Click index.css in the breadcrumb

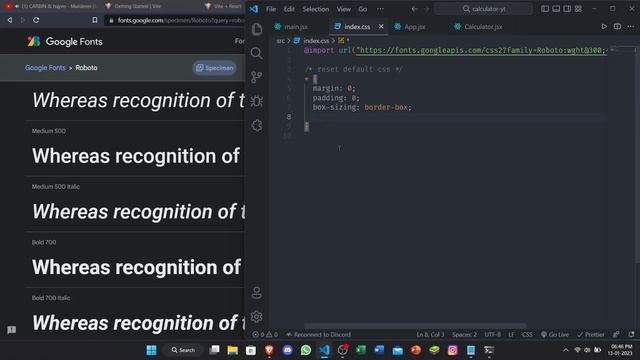coord(316,40)
